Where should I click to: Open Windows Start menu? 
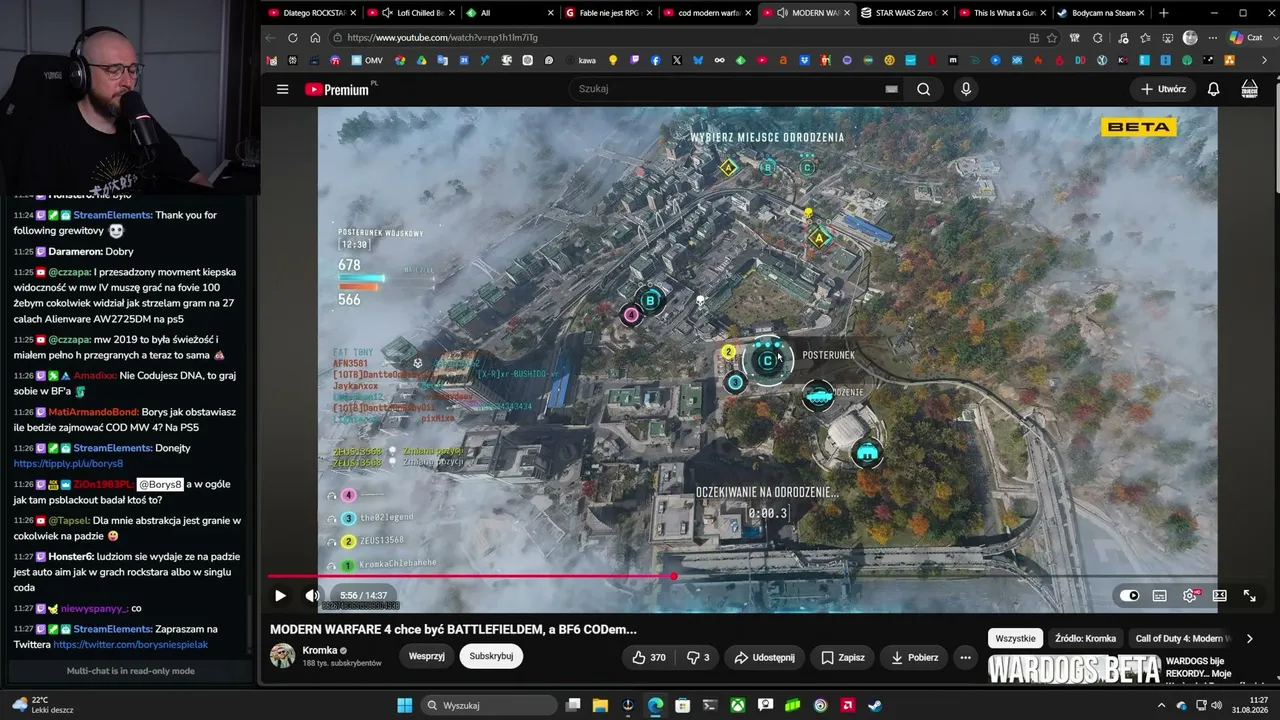pyautogui.click(x=404, y=705)
